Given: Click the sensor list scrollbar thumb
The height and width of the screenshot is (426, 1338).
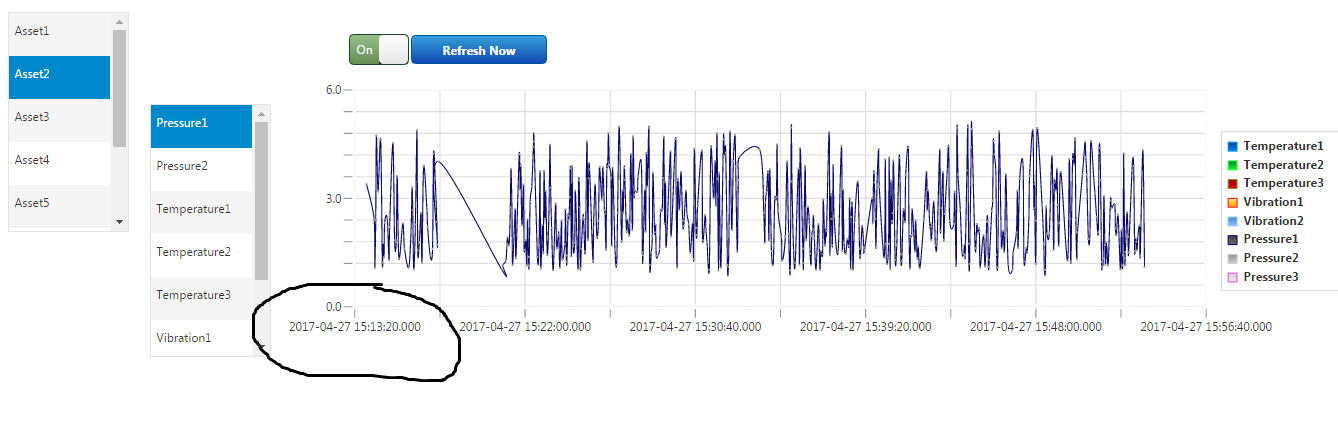Looking at the screenshot, I should pyautogui.click(x=261, y=201).
